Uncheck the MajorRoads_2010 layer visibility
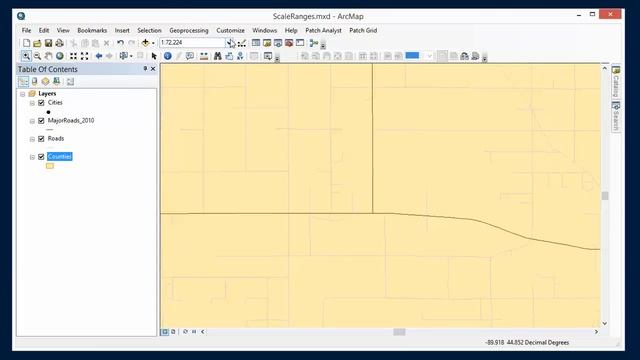This screenshot has width=640, height=360. point(41,121)
